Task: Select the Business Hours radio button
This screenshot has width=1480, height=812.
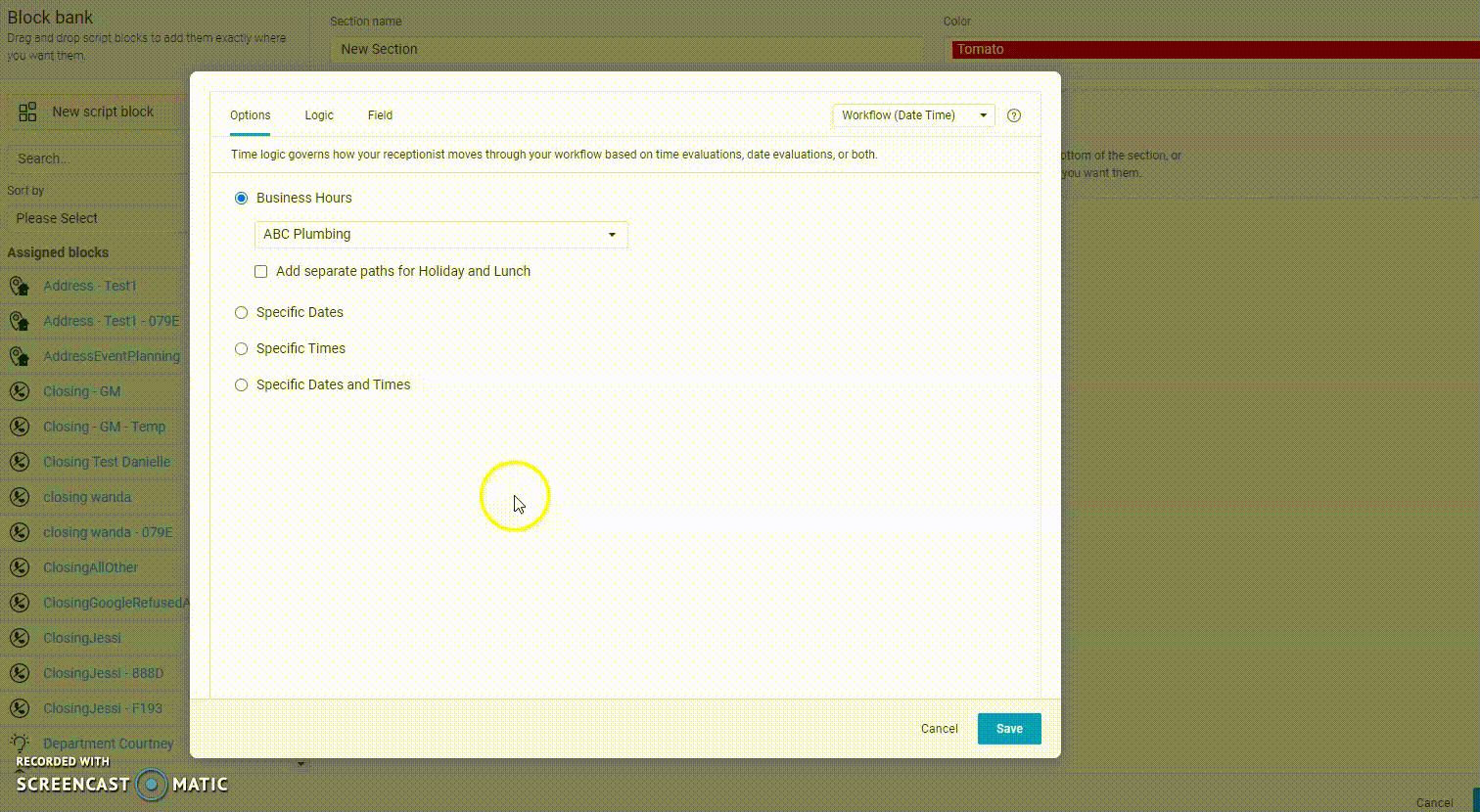Action: pyautogui.click(x=241, y=198)
